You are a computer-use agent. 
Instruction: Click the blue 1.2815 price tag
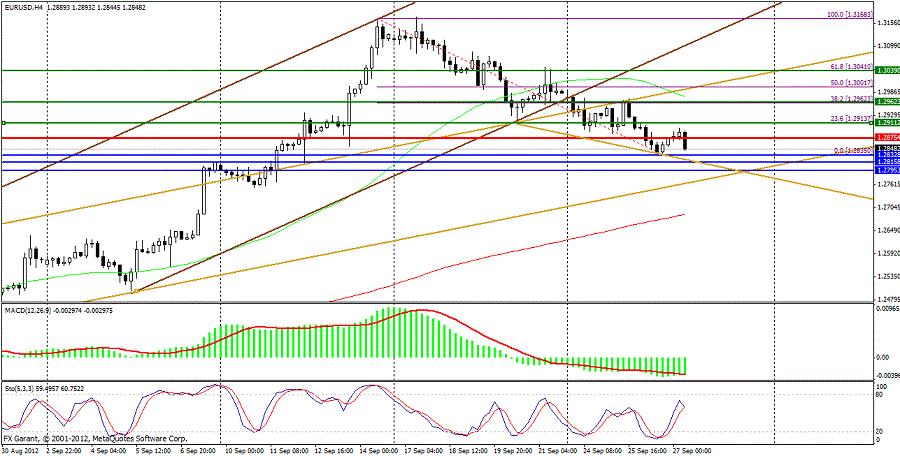tap(886, 162)
